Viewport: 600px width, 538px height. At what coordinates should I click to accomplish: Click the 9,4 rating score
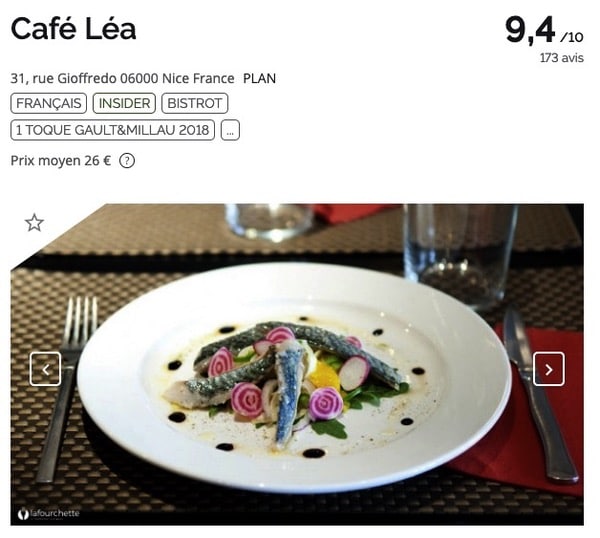[x=530, y=30]
